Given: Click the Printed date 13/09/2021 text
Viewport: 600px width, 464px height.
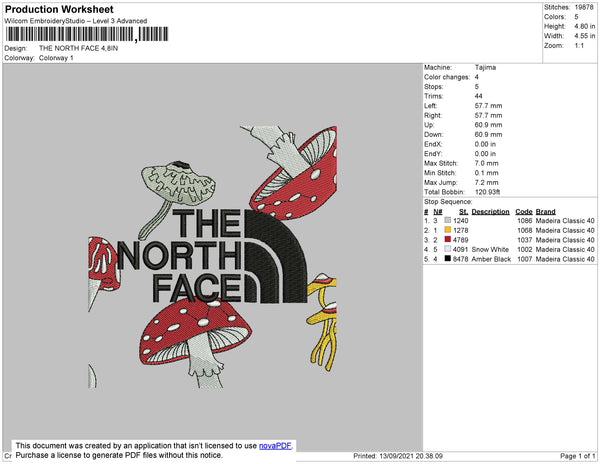Looking at the screenshot, I should [398, 456].
